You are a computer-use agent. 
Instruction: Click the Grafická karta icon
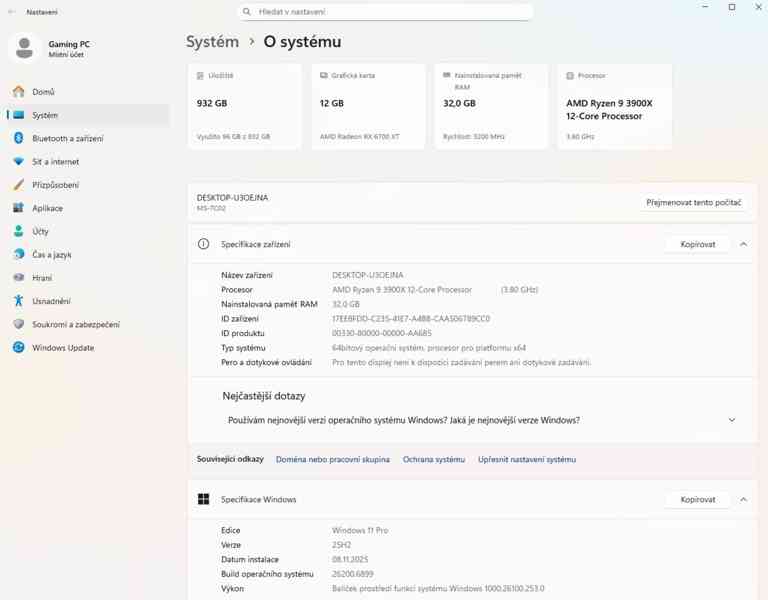tap(323, 75)
